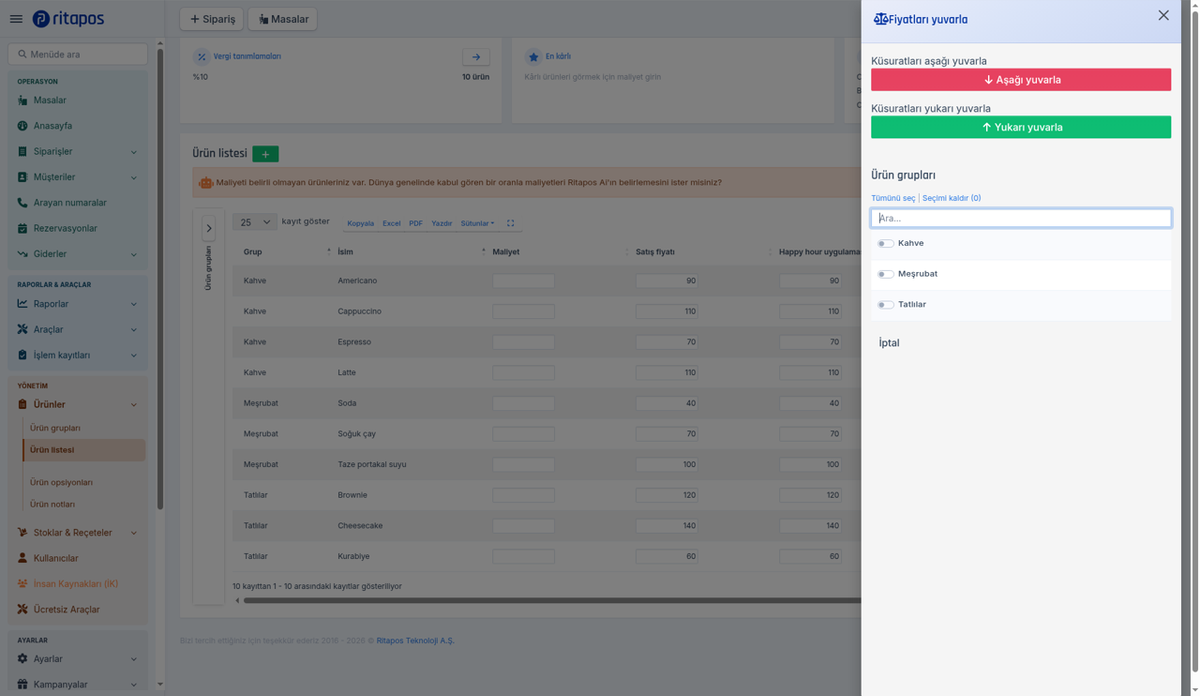Click İptal in the rounding panel
The height and width of the screenshot is (696, 1200).
pos(889,343)
